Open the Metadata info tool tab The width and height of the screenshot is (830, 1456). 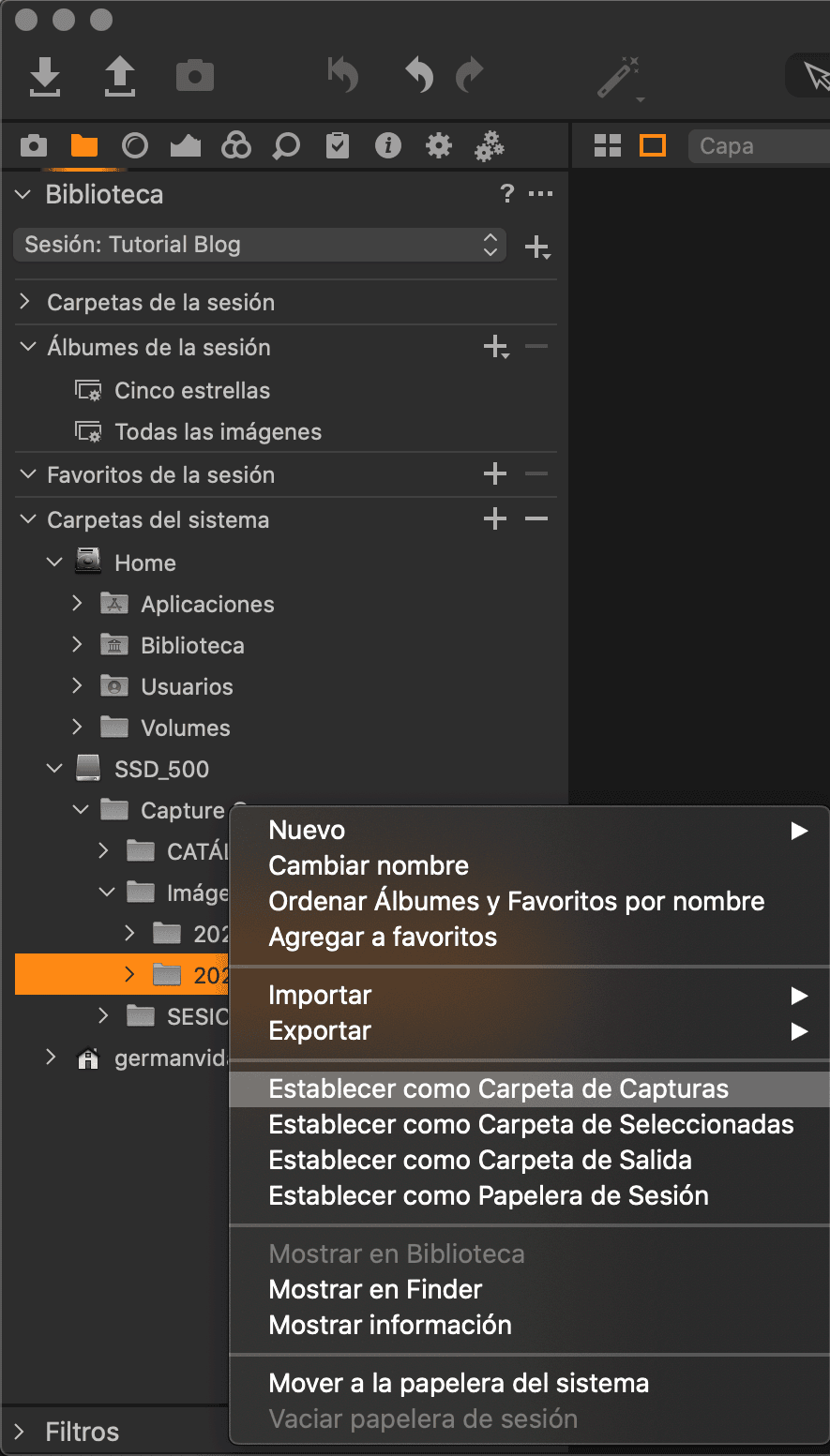pyautogui.click(x=388, y=146)
